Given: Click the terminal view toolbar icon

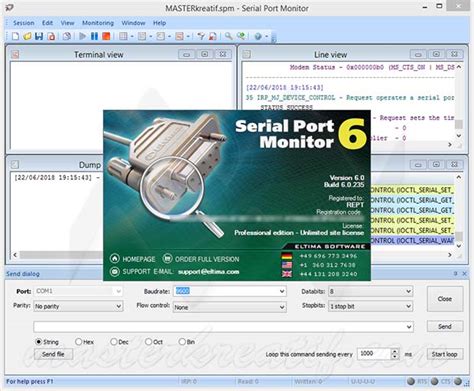Looking at the screenshot, I should (179, 36).
